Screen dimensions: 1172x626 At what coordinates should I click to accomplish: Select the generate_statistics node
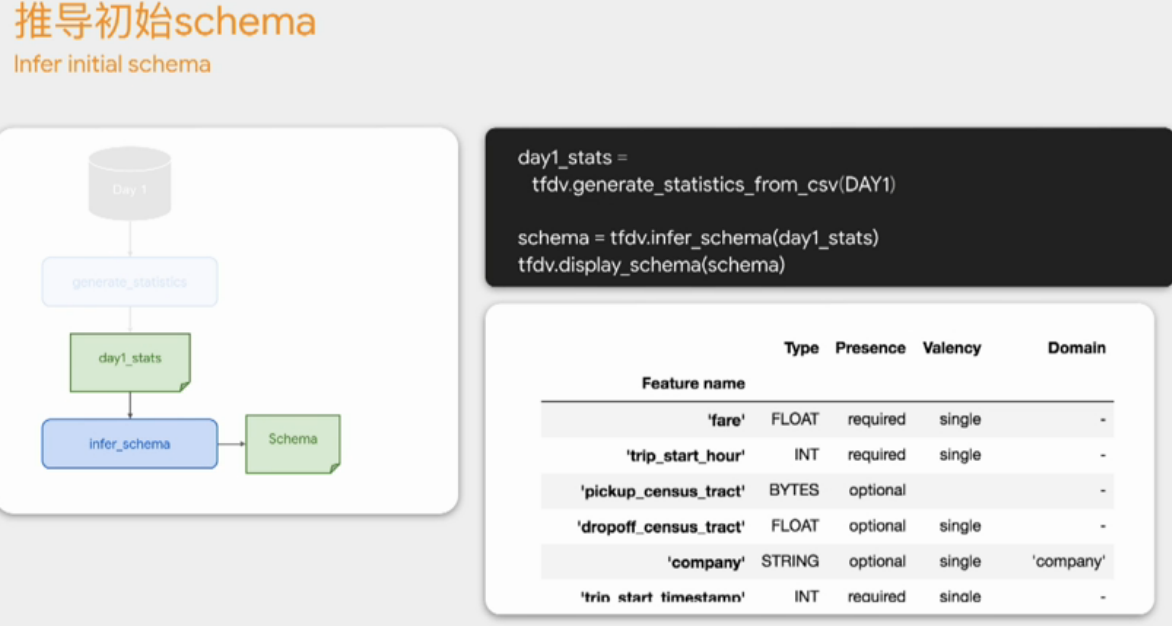click(x=130, y=282)
